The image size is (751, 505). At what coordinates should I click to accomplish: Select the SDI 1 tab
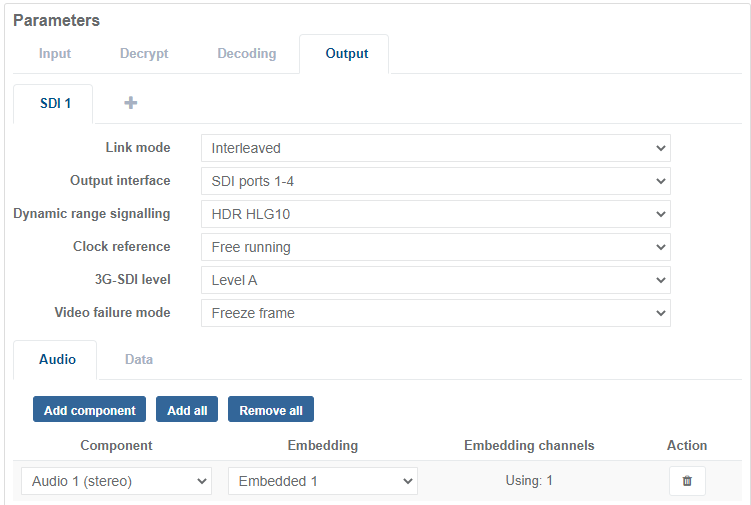coord(54,103)
